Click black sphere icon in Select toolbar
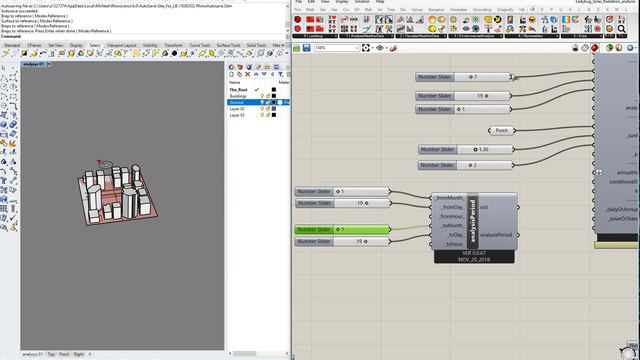This screenshot has height=360, width=640. click(x=175, y=53)
